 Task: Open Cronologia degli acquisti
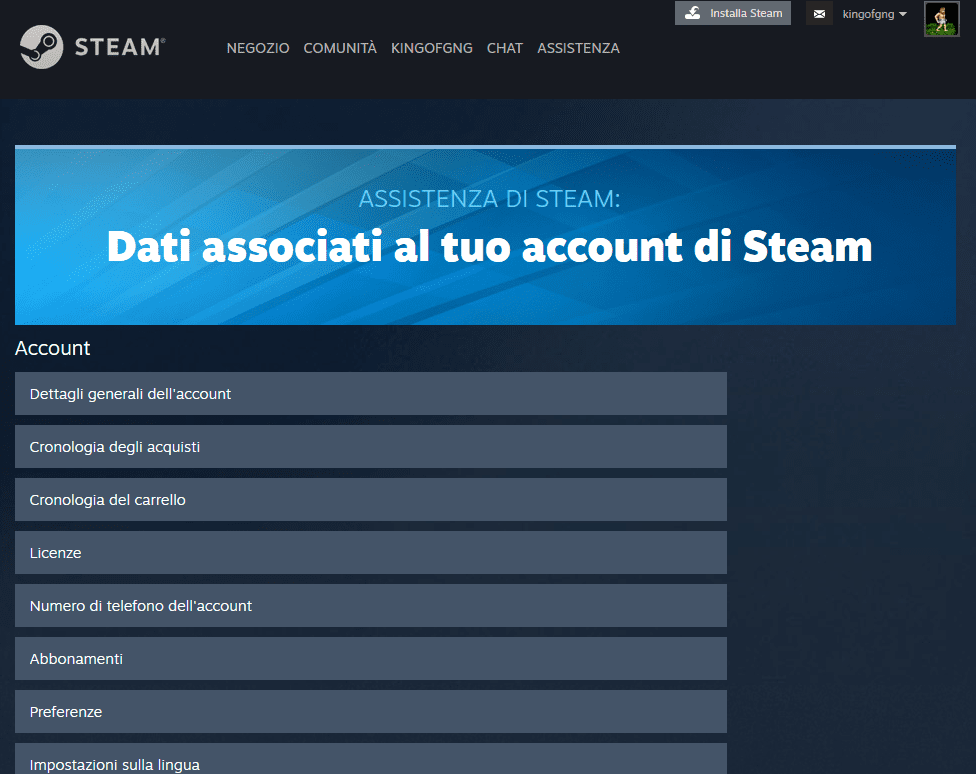(370, 447)
